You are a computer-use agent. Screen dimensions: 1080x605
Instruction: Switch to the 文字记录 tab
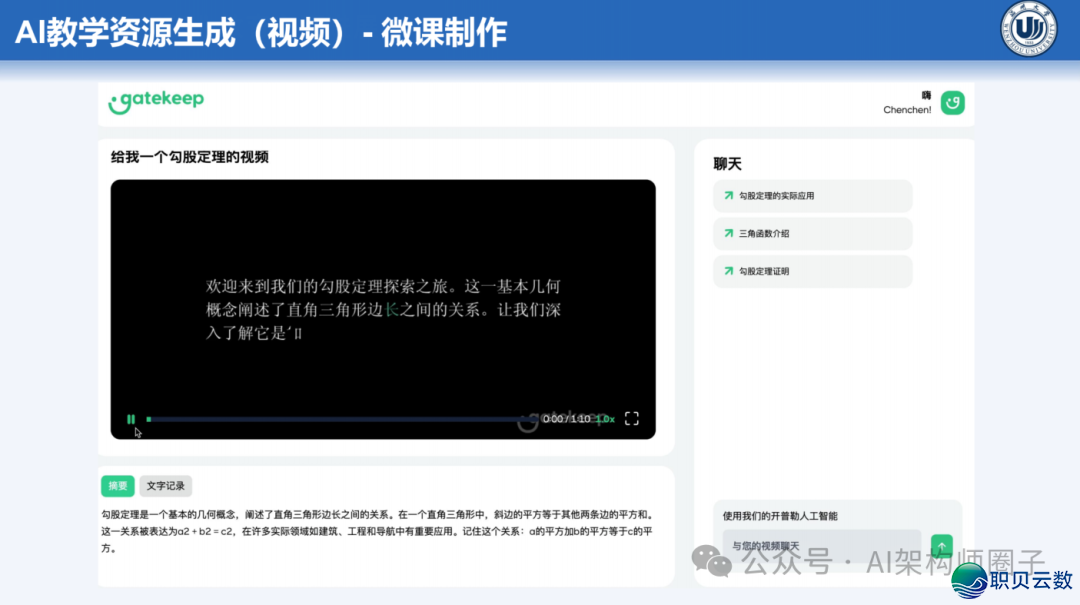coord(165,485)
